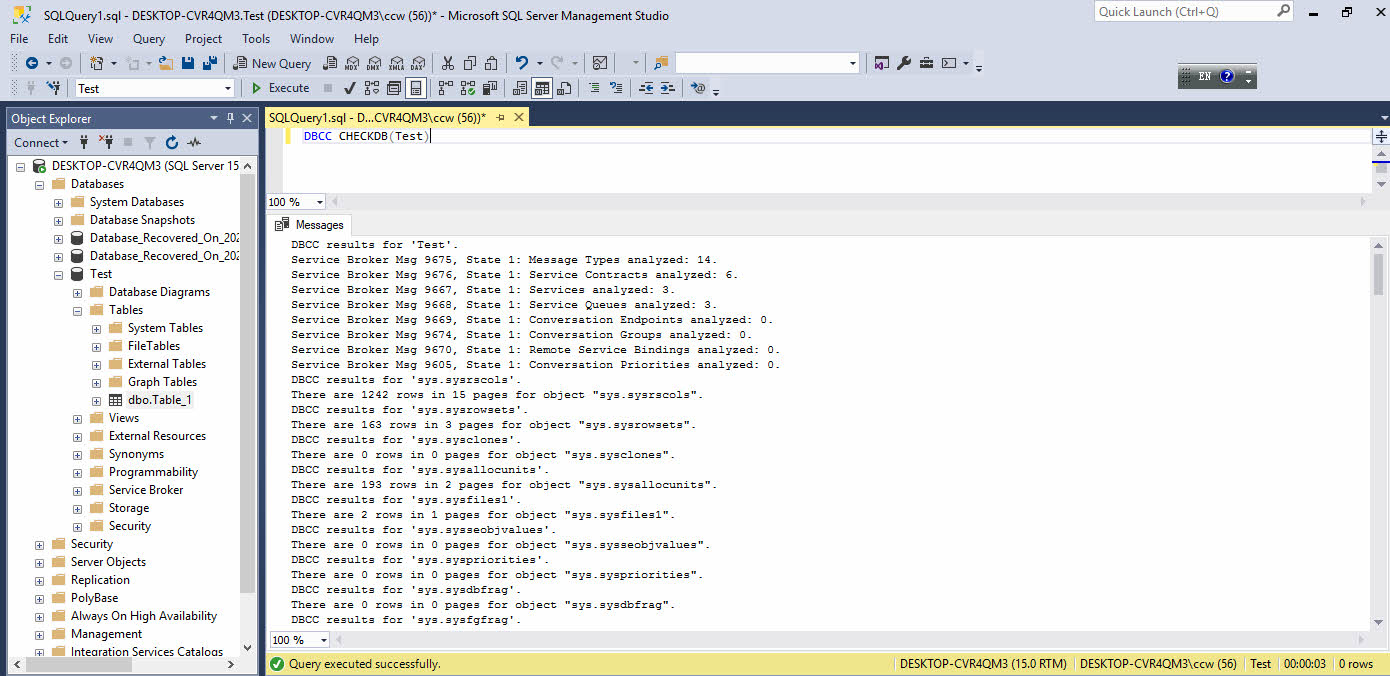Toggle Include Actual Execution Plan
Image resolution: width=1390 pixels, height=676 pixels.
(x=445, y=88)
